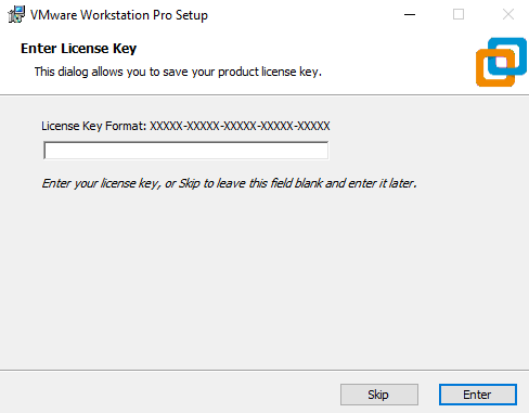Click the orange square of the VMware logo
529x414 pixels.
495,70
